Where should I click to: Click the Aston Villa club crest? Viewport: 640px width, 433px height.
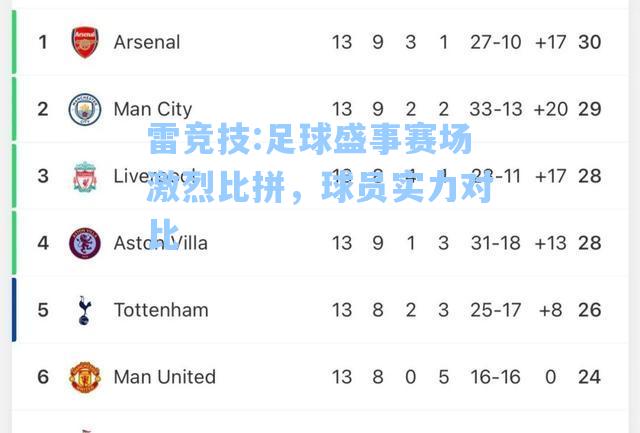[85, 243]
